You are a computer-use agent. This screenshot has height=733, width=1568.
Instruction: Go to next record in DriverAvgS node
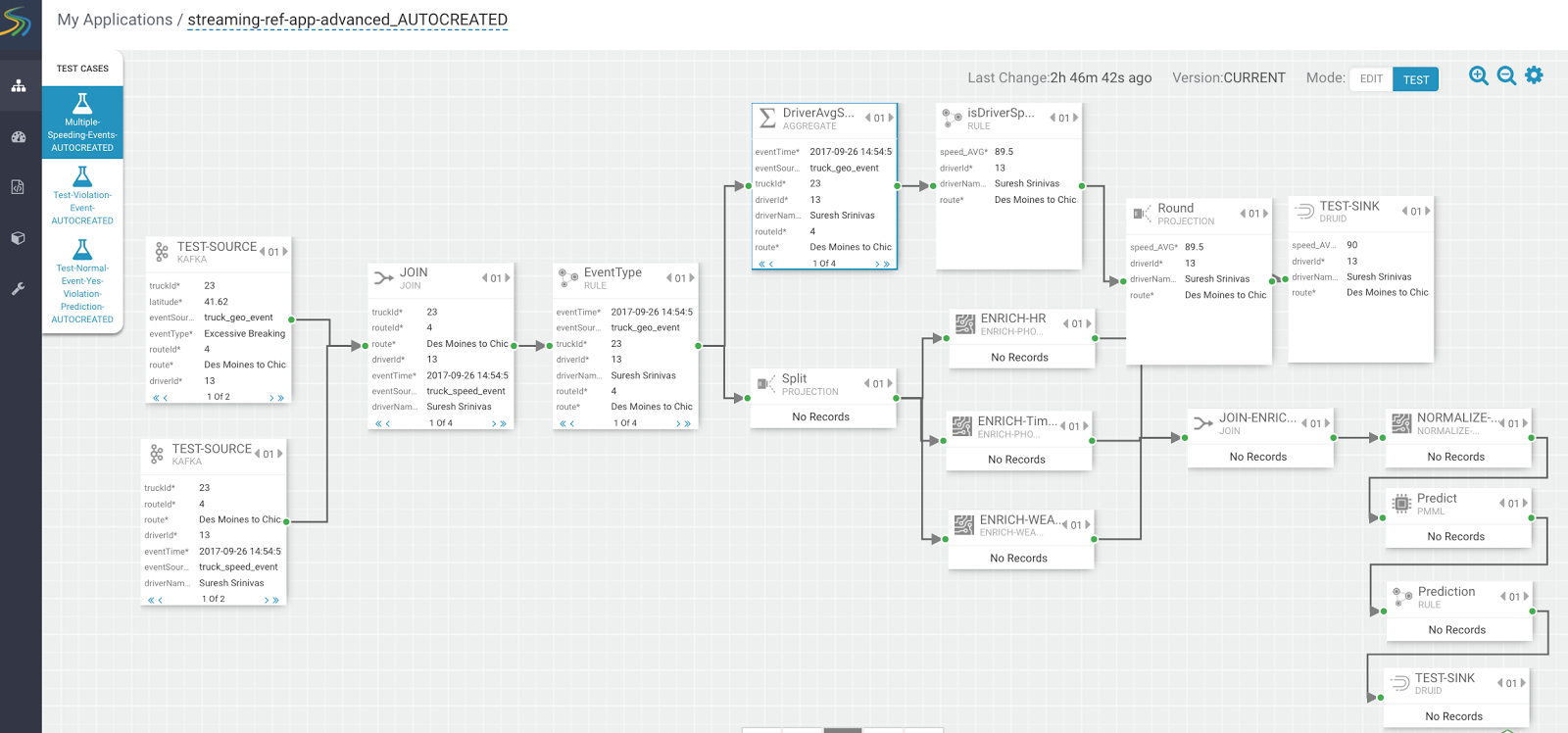click(x=877, y=264)
